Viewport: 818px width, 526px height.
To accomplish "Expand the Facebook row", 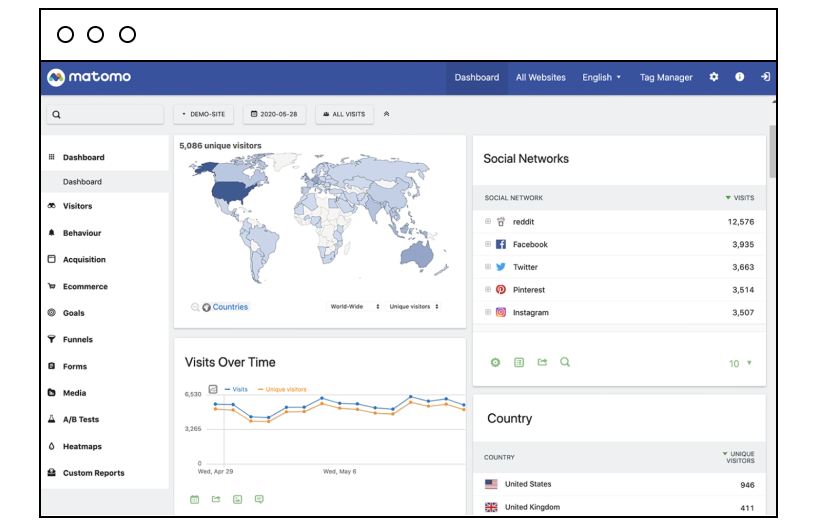I will coord(488,244).
